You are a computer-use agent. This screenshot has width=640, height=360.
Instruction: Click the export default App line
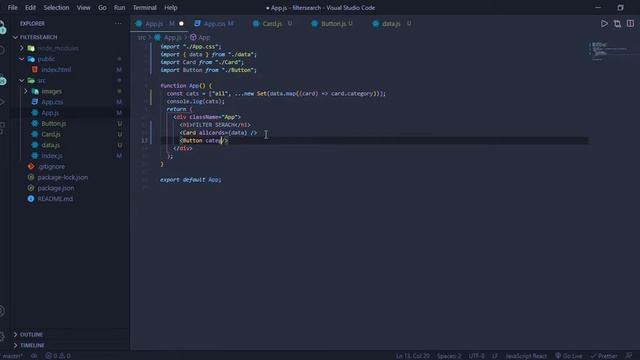pyautogui.click(x=190, y=180)
